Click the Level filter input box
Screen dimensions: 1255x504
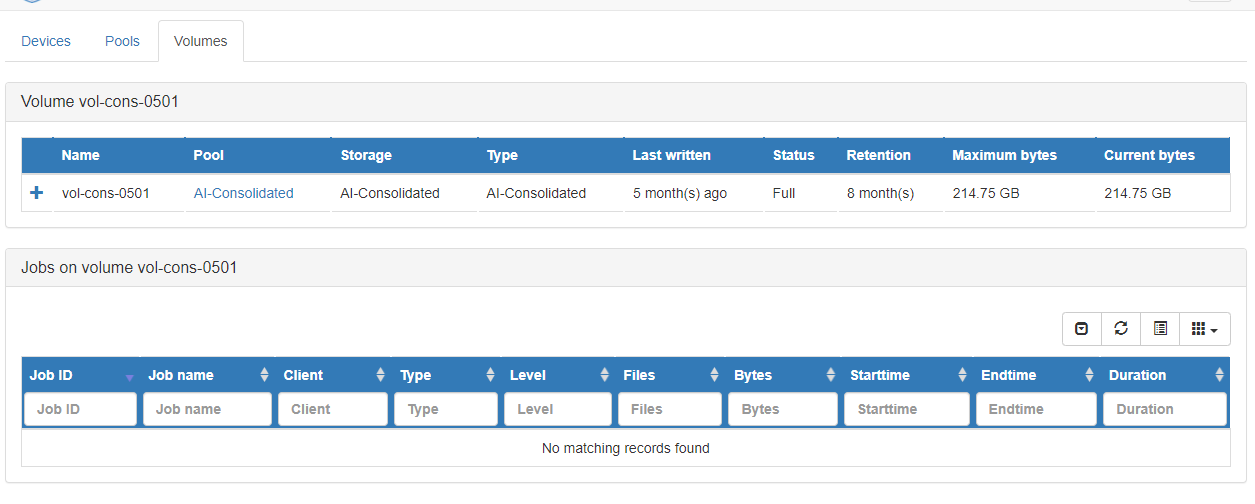coord(557,409)
